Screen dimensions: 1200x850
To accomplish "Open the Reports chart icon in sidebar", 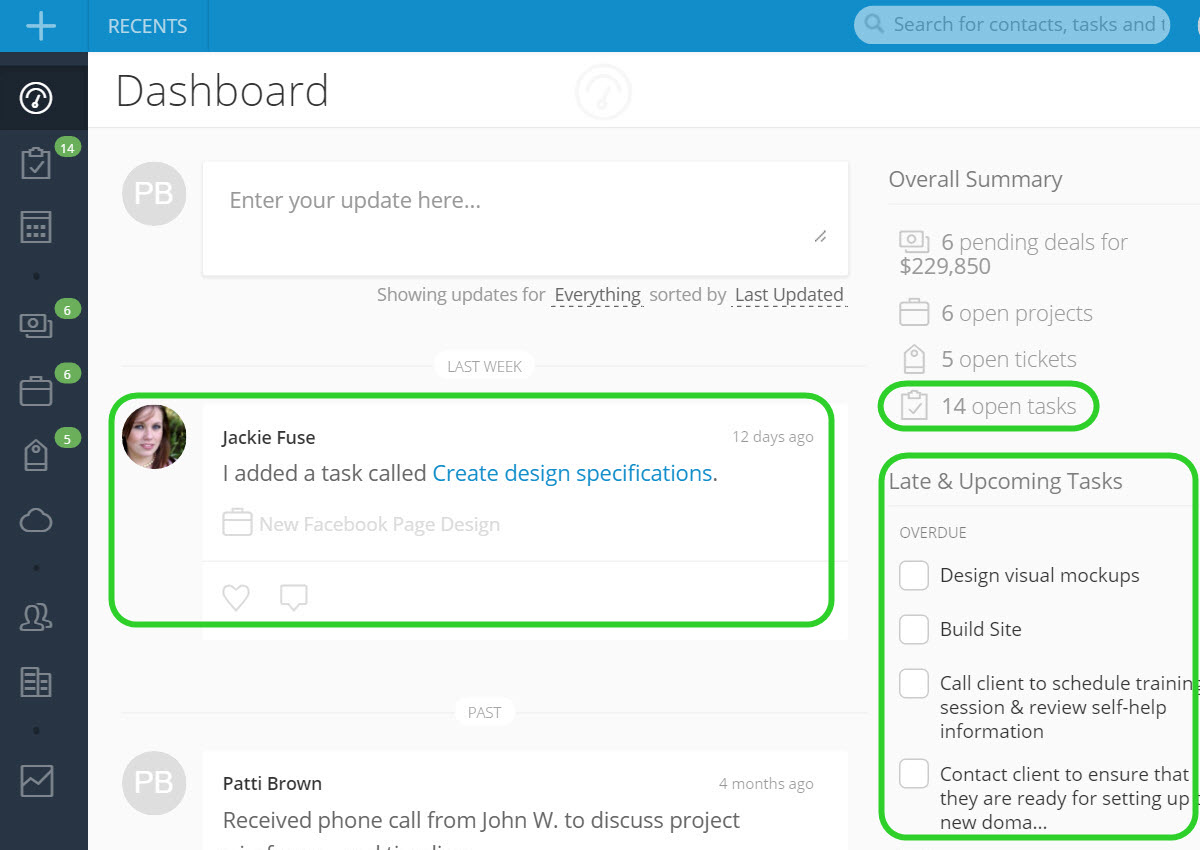I will tap(36, 780).
